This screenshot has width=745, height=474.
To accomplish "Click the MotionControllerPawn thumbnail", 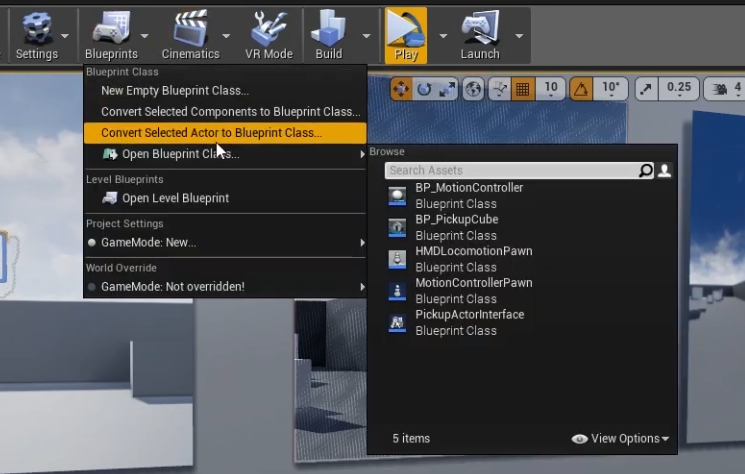I will tap(397, 291).
